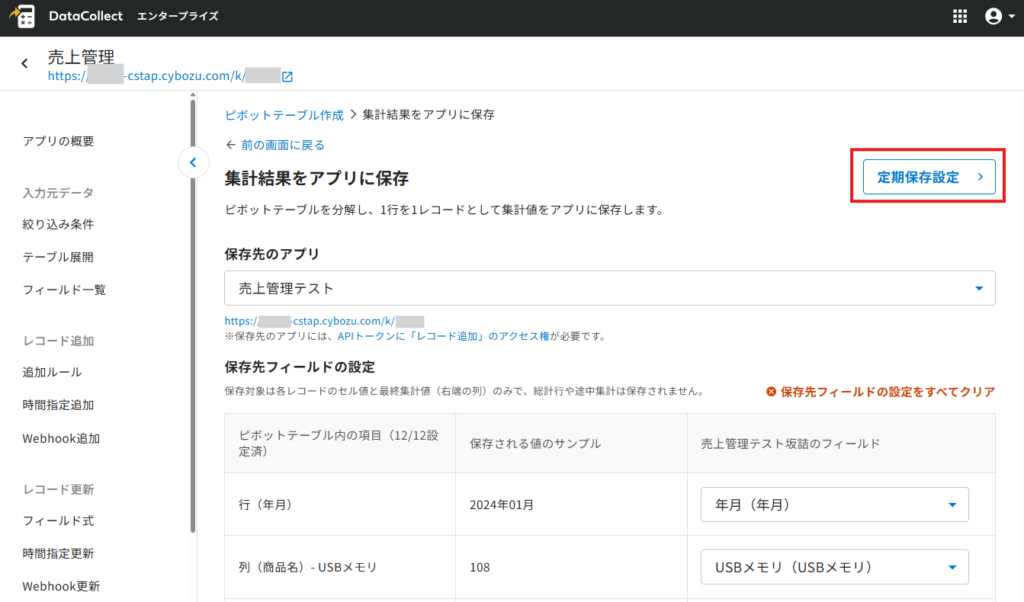Screen dimensions: 1024x602
Task: Click the 保存される値のサンプル column header
Action: [571, 443]
